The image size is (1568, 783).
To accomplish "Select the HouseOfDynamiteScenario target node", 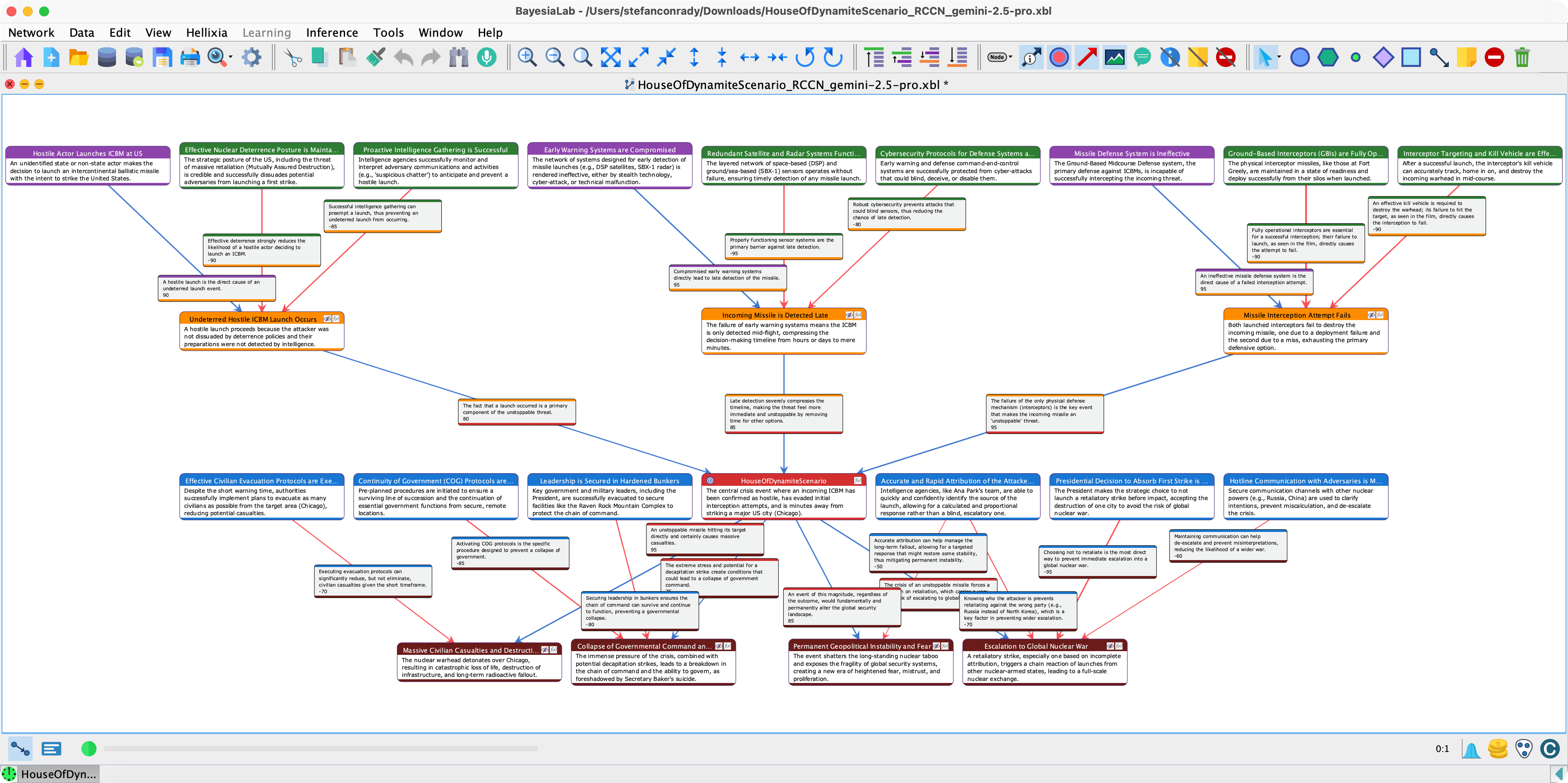I will (783, 480).
